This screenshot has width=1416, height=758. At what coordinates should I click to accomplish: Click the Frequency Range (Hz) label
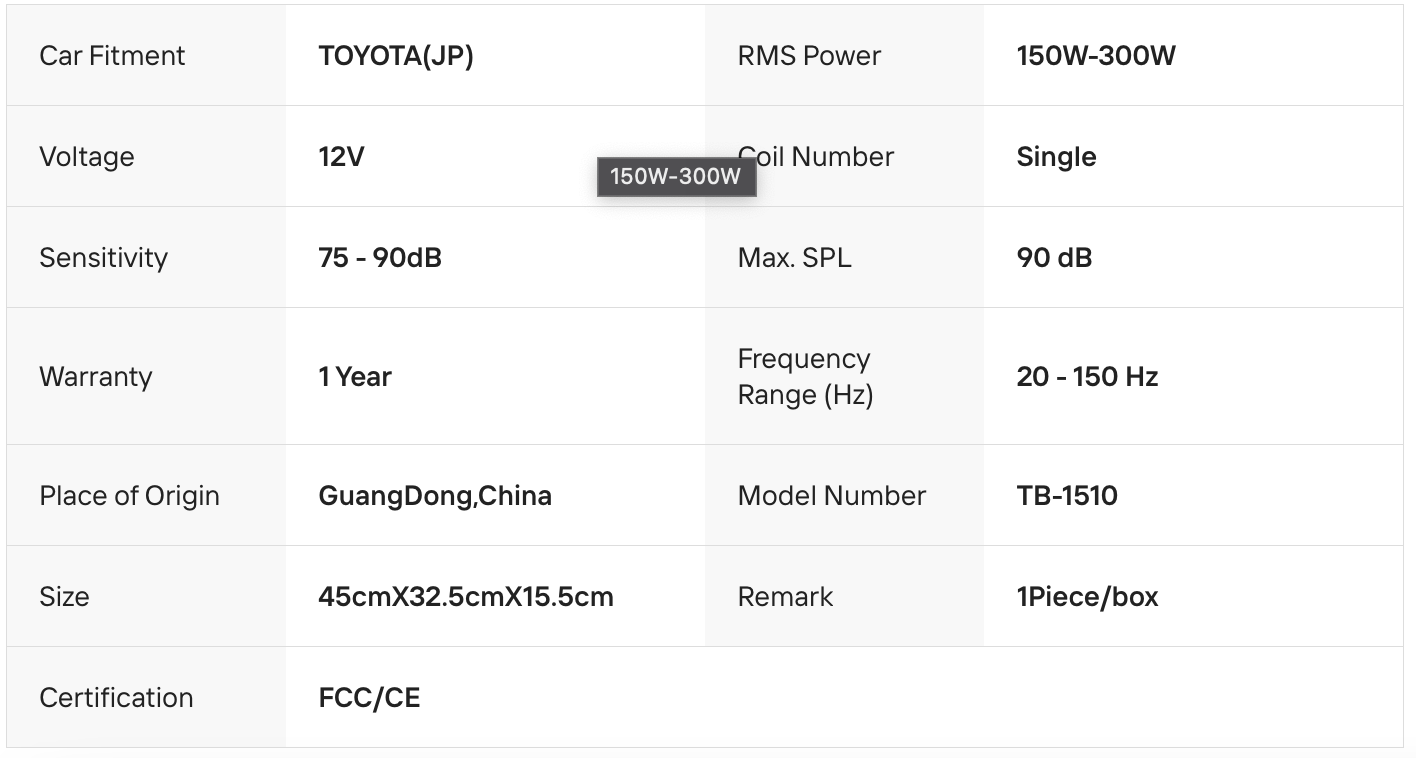pyautogui.click(x=805, y=377)
